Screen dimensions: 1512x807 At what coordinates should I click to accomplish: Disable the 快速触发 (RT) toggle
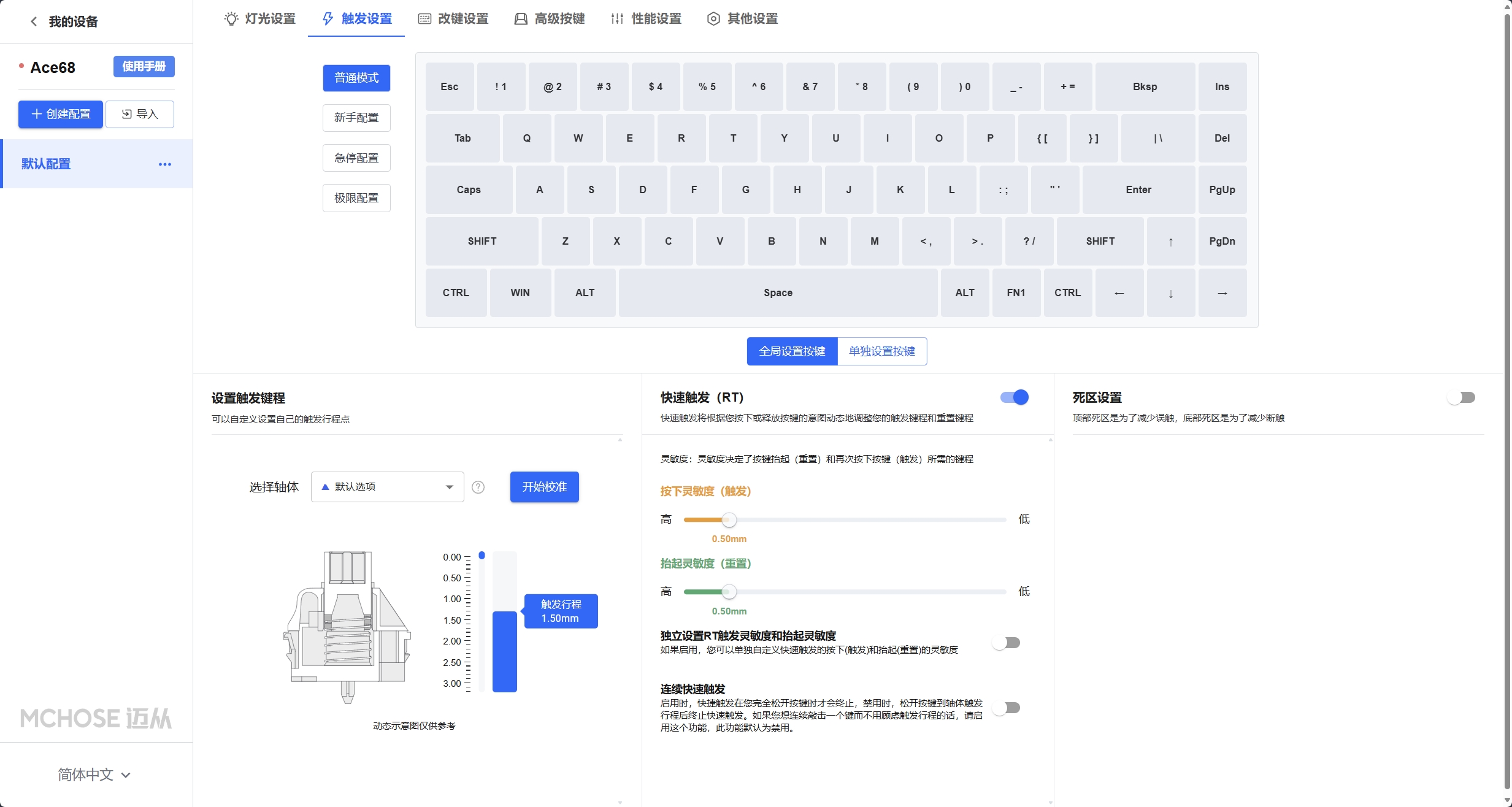pos(1015,397)
